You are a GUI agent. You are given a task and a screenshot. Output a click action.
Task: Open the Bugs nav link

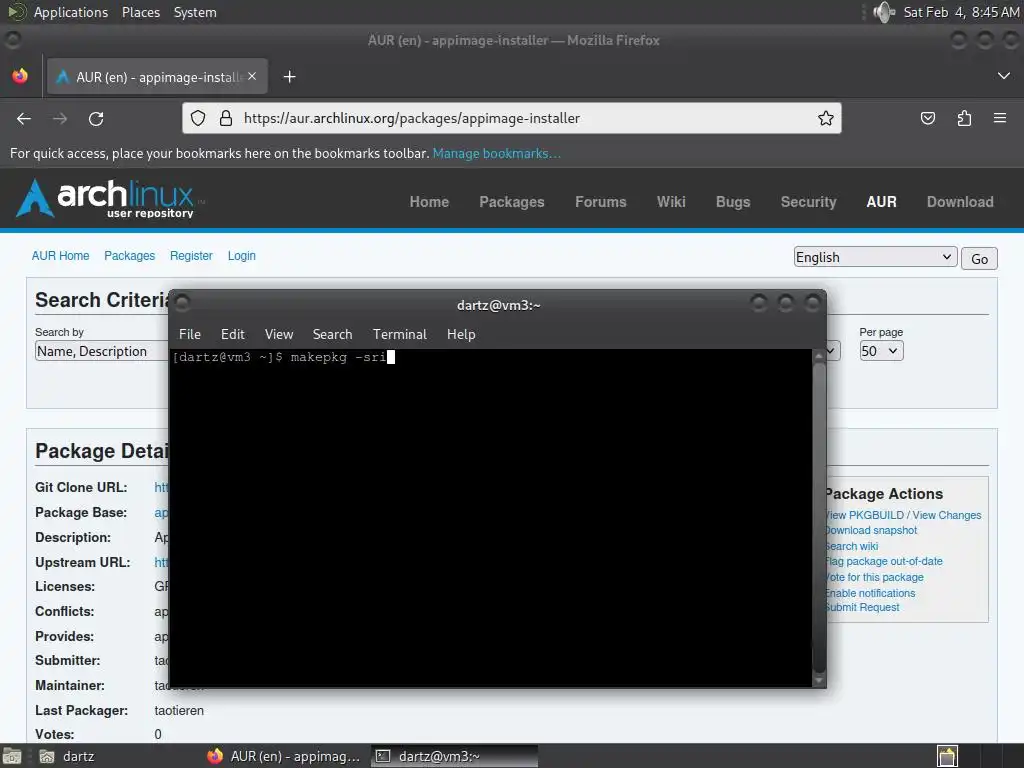733,202
